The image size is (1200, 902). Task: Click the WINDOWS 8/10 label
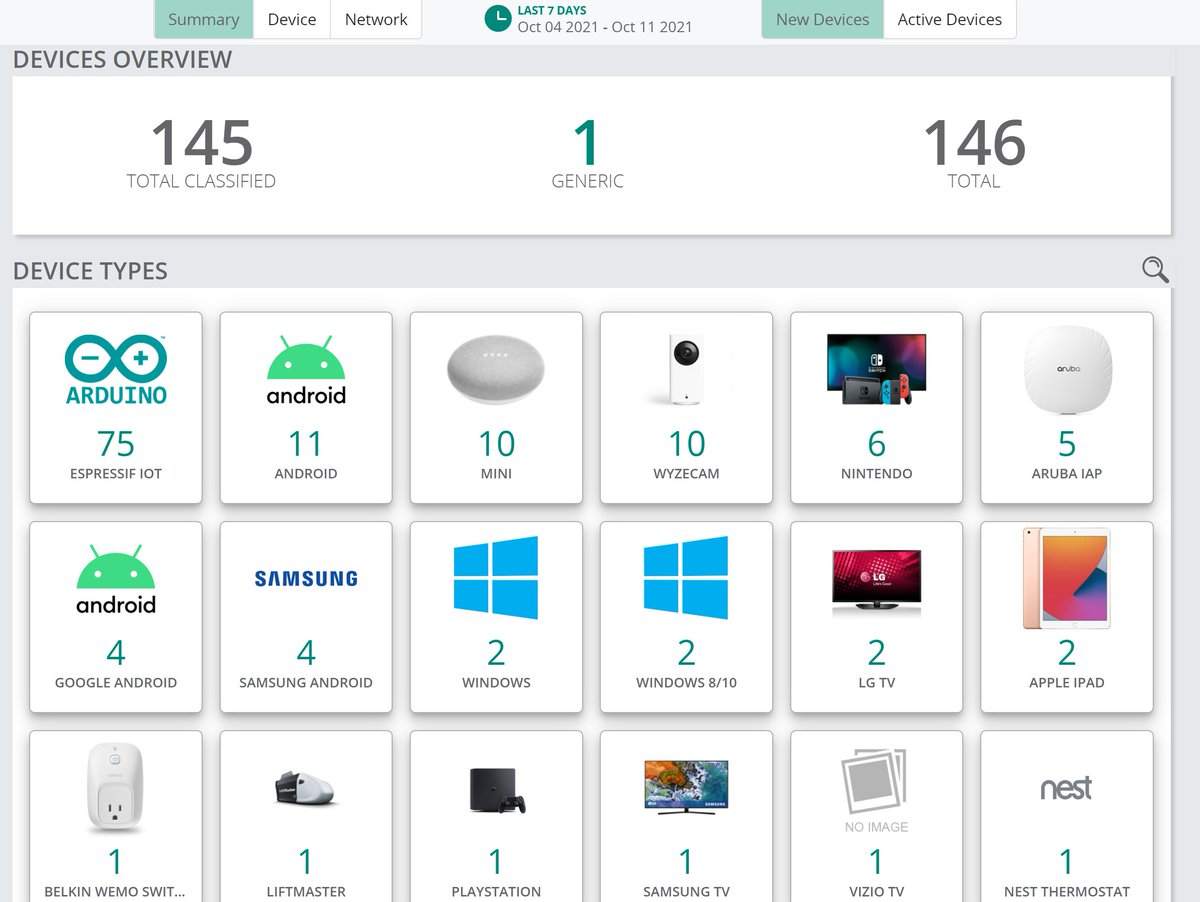686,682
